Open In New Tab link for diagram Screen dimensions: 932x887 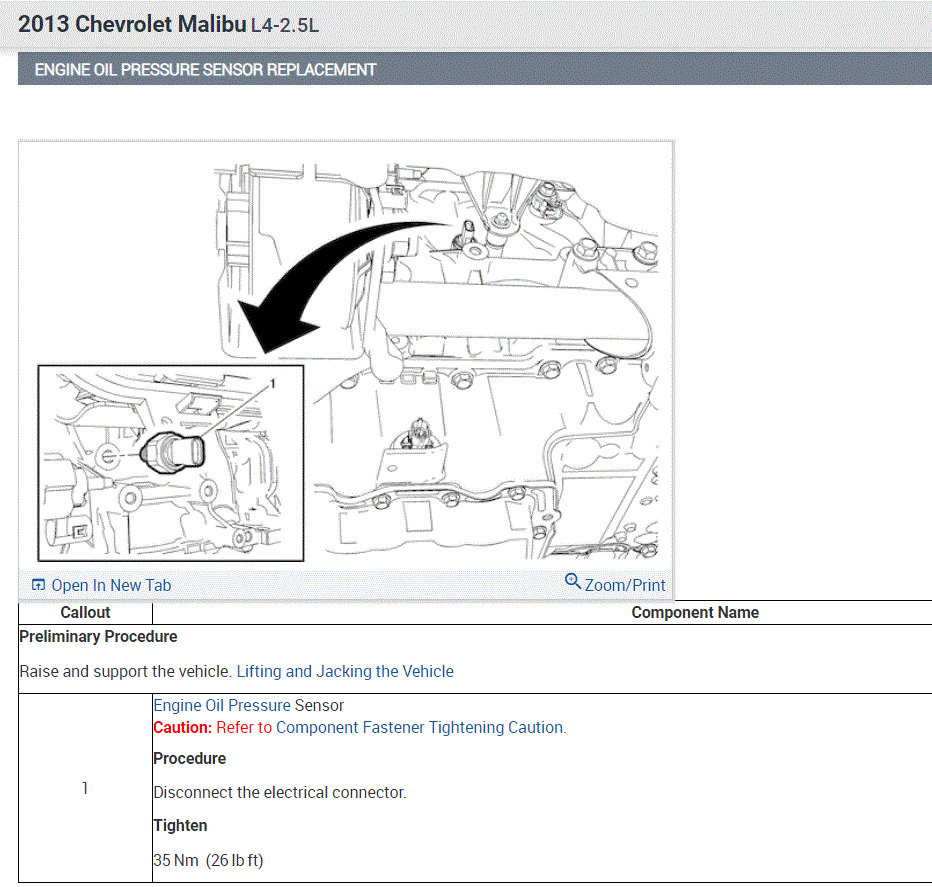[x=111, y=586]
